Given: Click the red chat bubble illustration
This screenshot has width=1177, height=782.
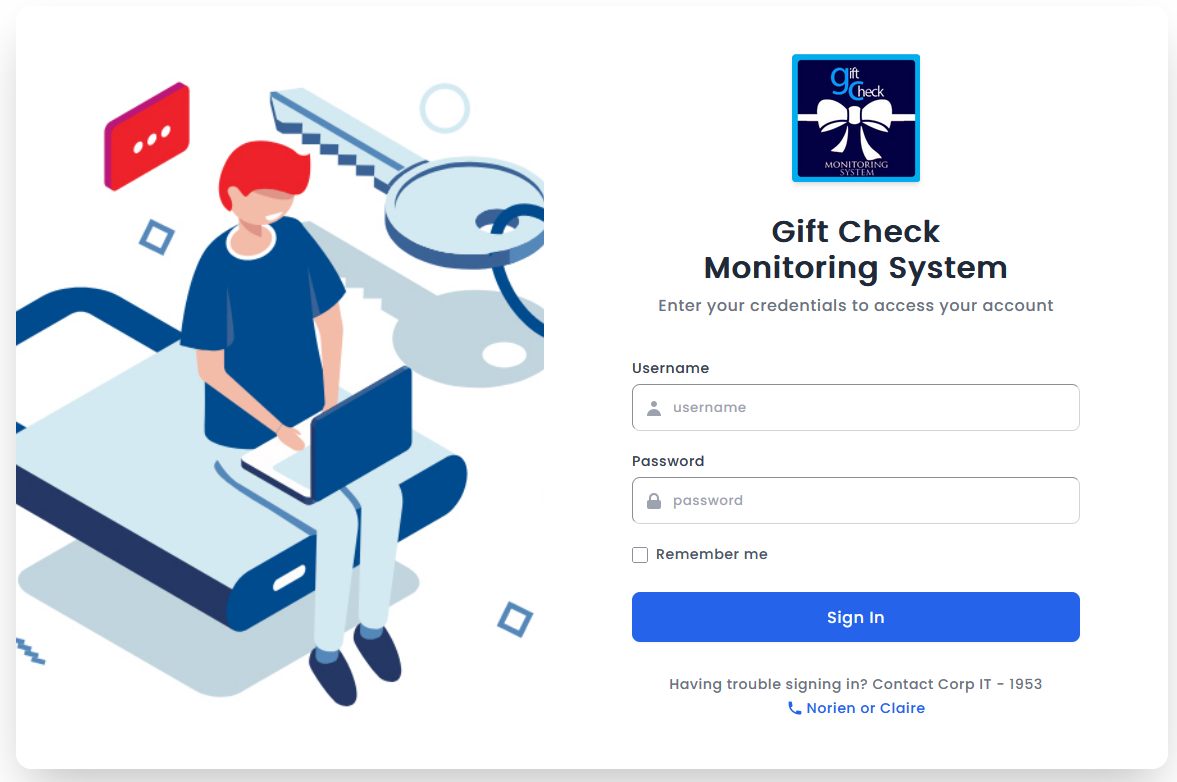Looking at the screenshot, I should [148, 137].
